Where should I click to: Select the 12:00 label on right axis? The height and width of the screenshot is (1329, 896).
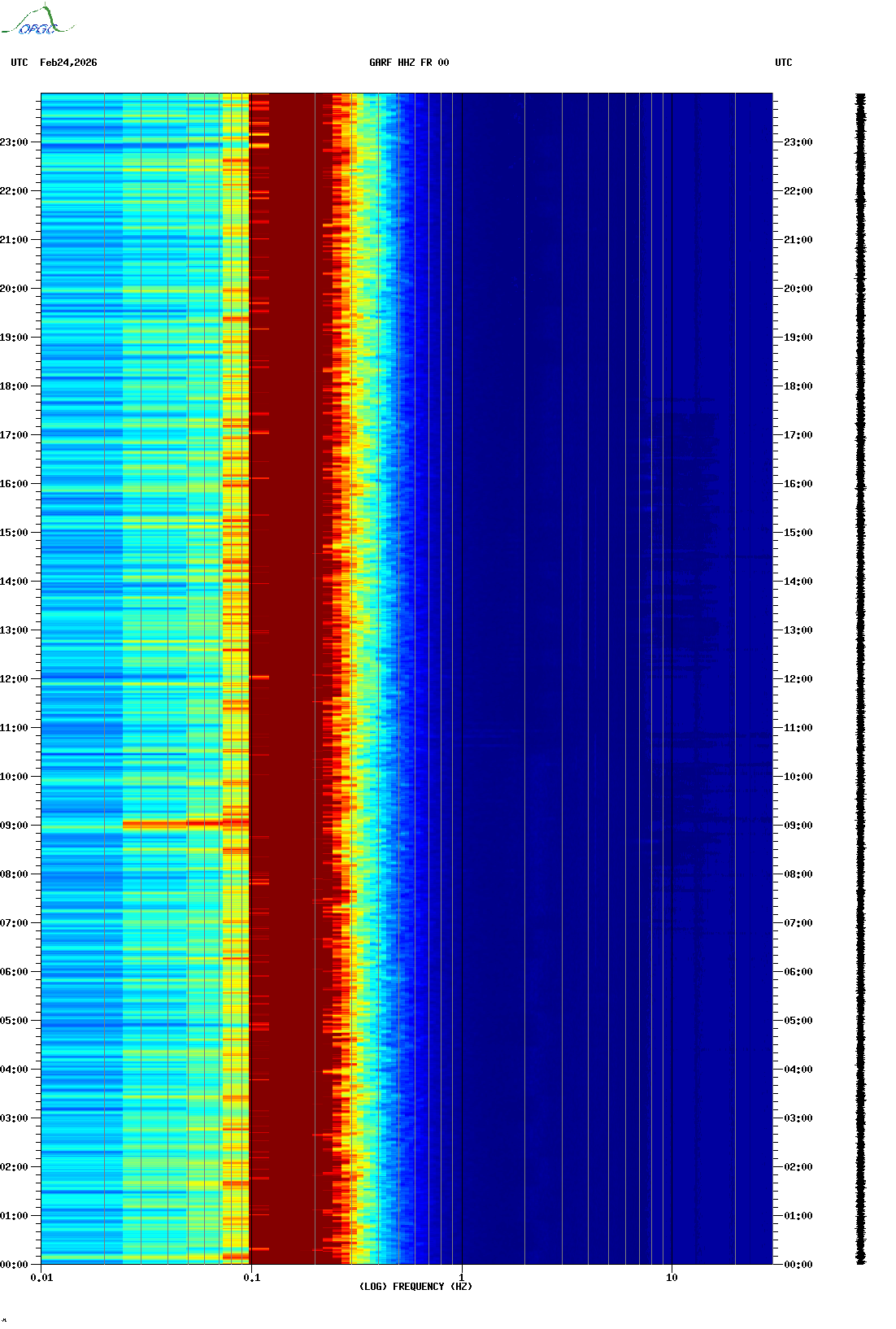[798, 679]
